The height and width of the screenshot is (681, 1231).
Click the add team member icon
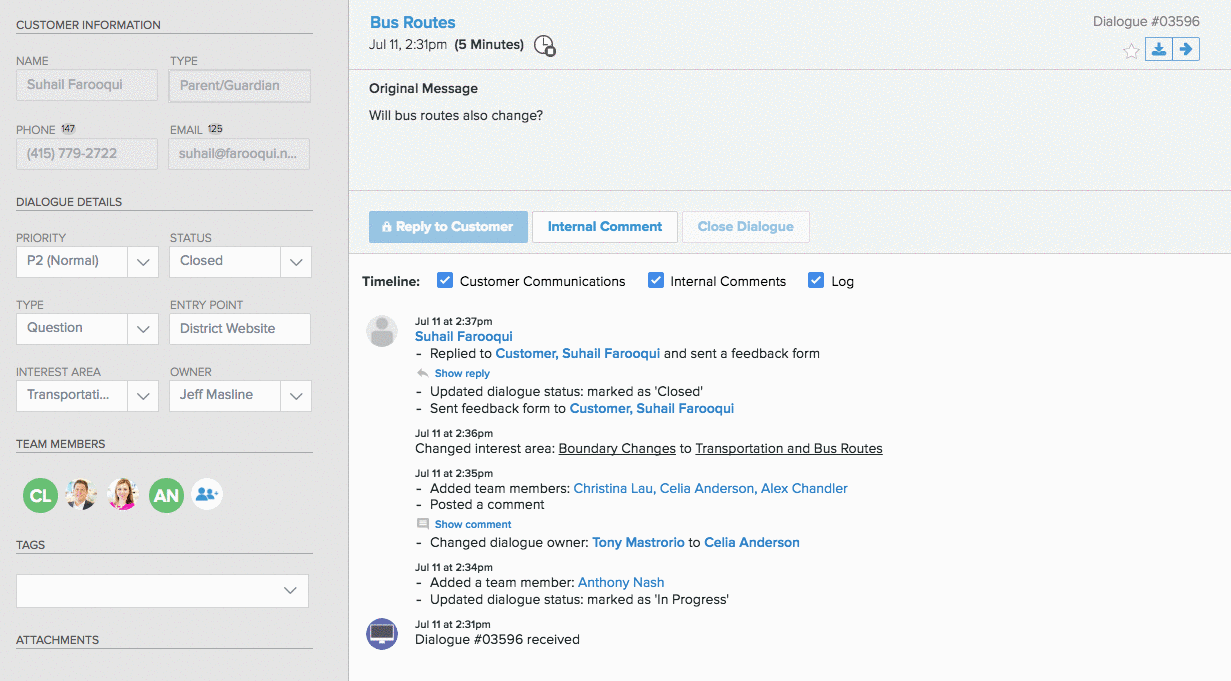(x=207, y=494)
